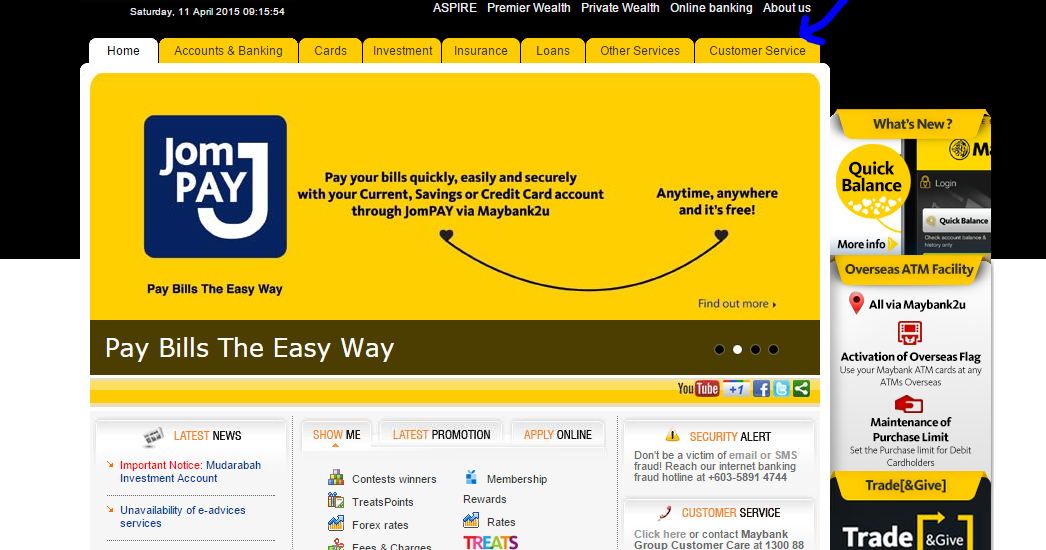Switch to the LATEST PROMOTION tab
Image resolution: width=1046 pixels, height=550 pixels.
click(x=441, y=435)
